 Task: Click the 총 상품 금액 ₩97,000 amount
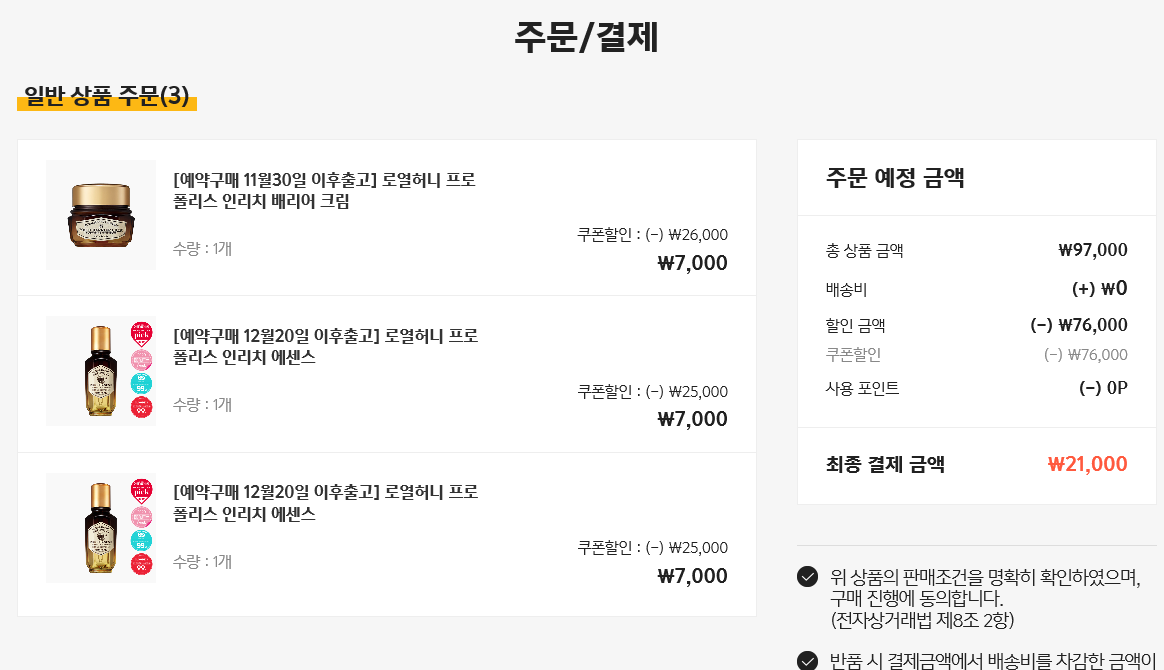(x=1092, y=250)
